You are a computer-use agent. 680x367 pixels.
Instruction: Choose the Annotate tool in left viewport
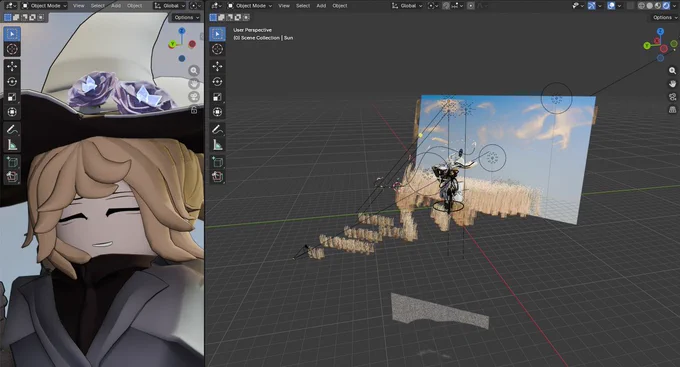(x=12, y=129)
